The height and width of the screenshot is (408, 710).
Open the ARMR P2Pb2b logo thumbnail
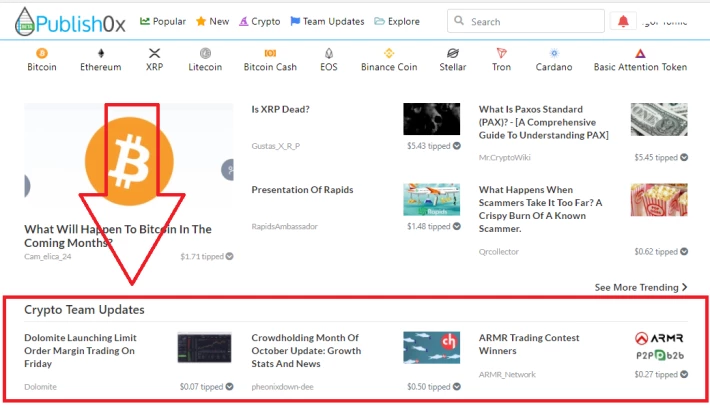coord(660,347)
